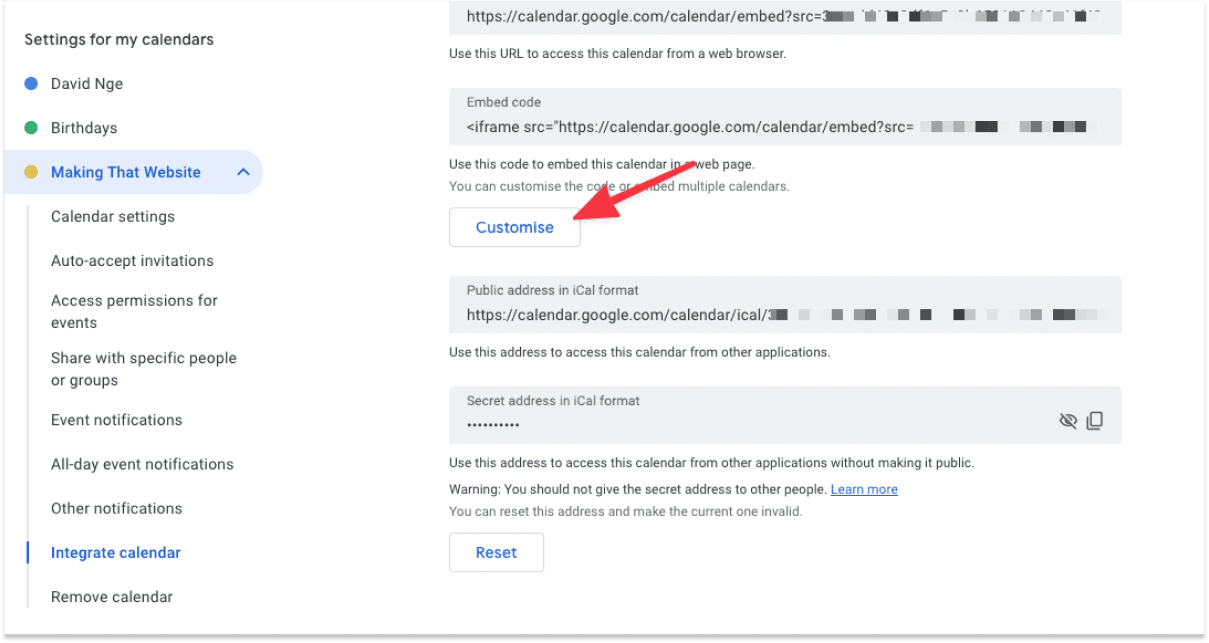1209x643 pixels.
Task: Open Event notifications settings
Action: pos(116,420)
